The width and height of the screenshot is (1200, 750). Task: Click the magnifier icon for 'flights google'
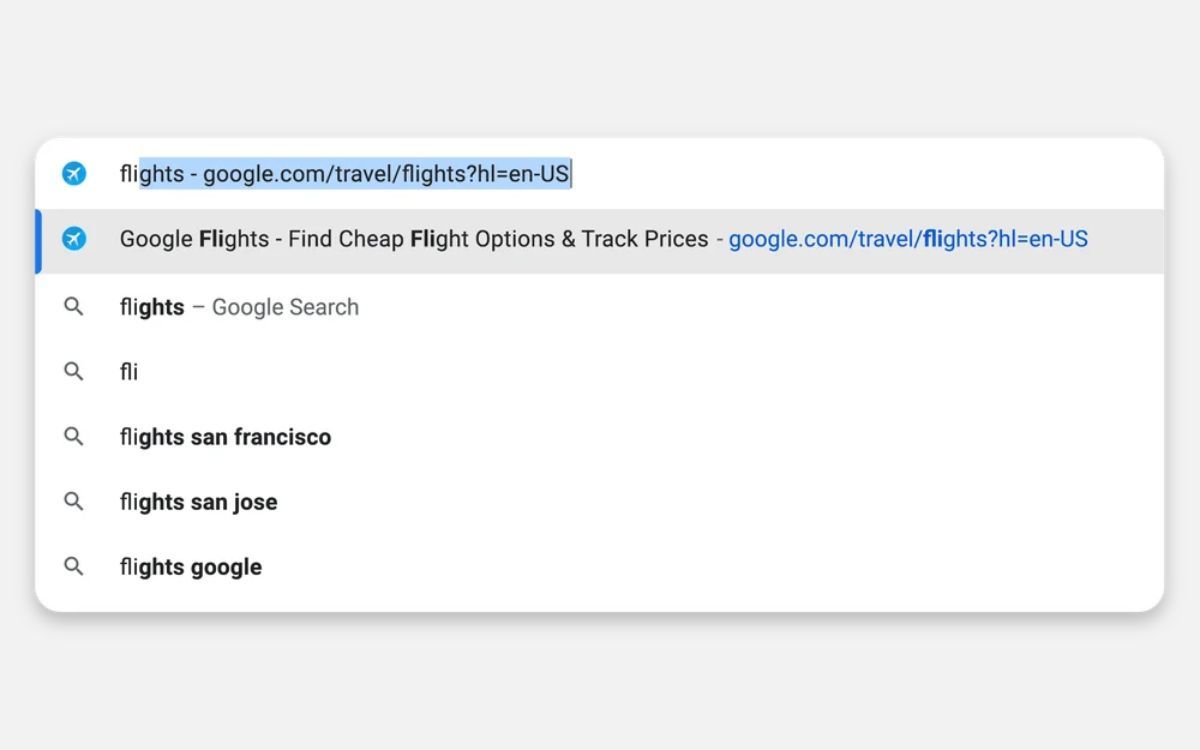[x=74, y=566]
